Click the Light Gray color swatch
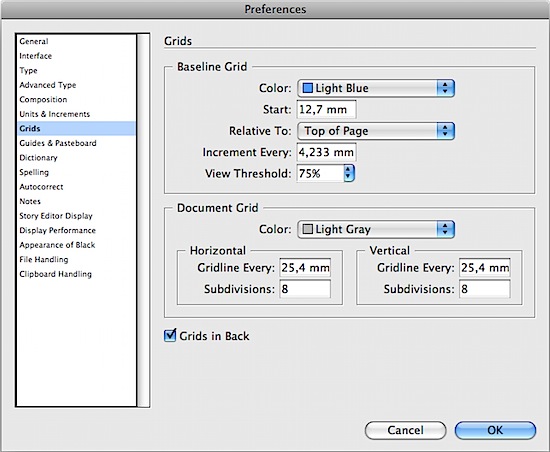 [x=307, y=229]
